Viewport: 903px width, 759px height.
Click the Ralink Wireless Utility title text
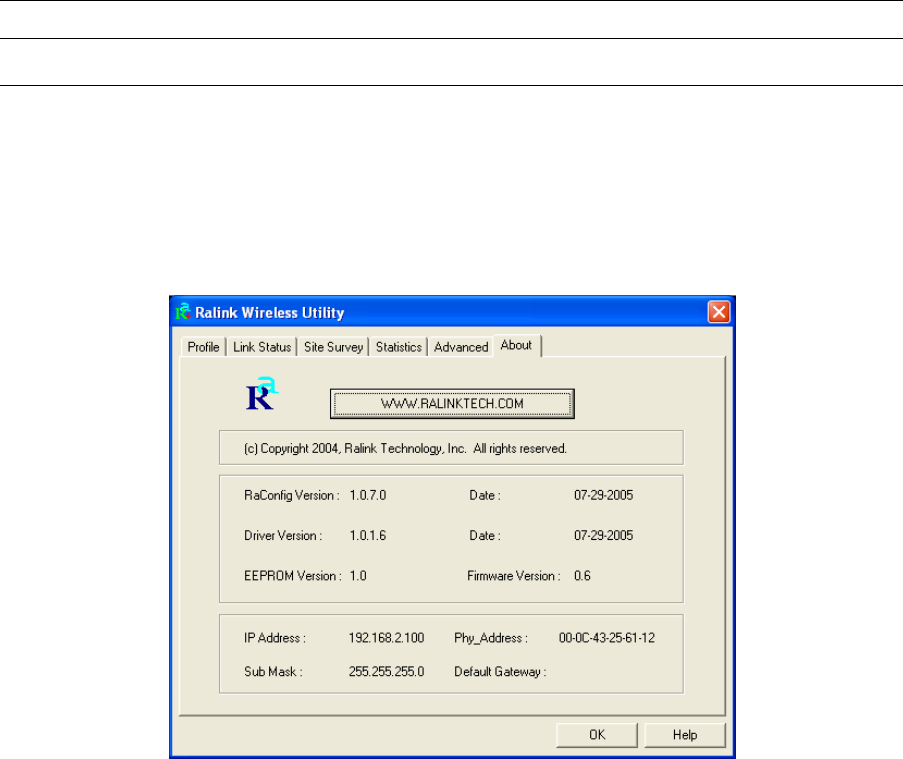270,313
